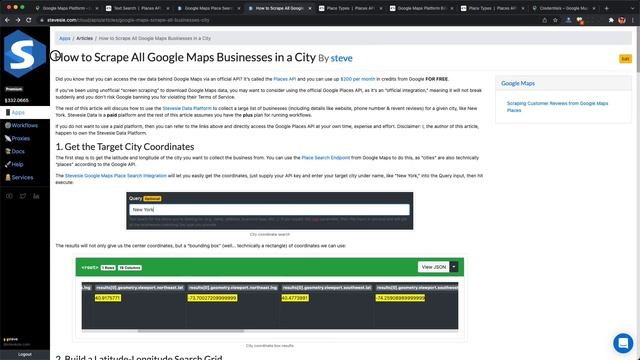The width and height of the screenshot is (640, 360).
Task: Click the LinkedIn icon in the sidebar
Action: (x=36, y=196)
